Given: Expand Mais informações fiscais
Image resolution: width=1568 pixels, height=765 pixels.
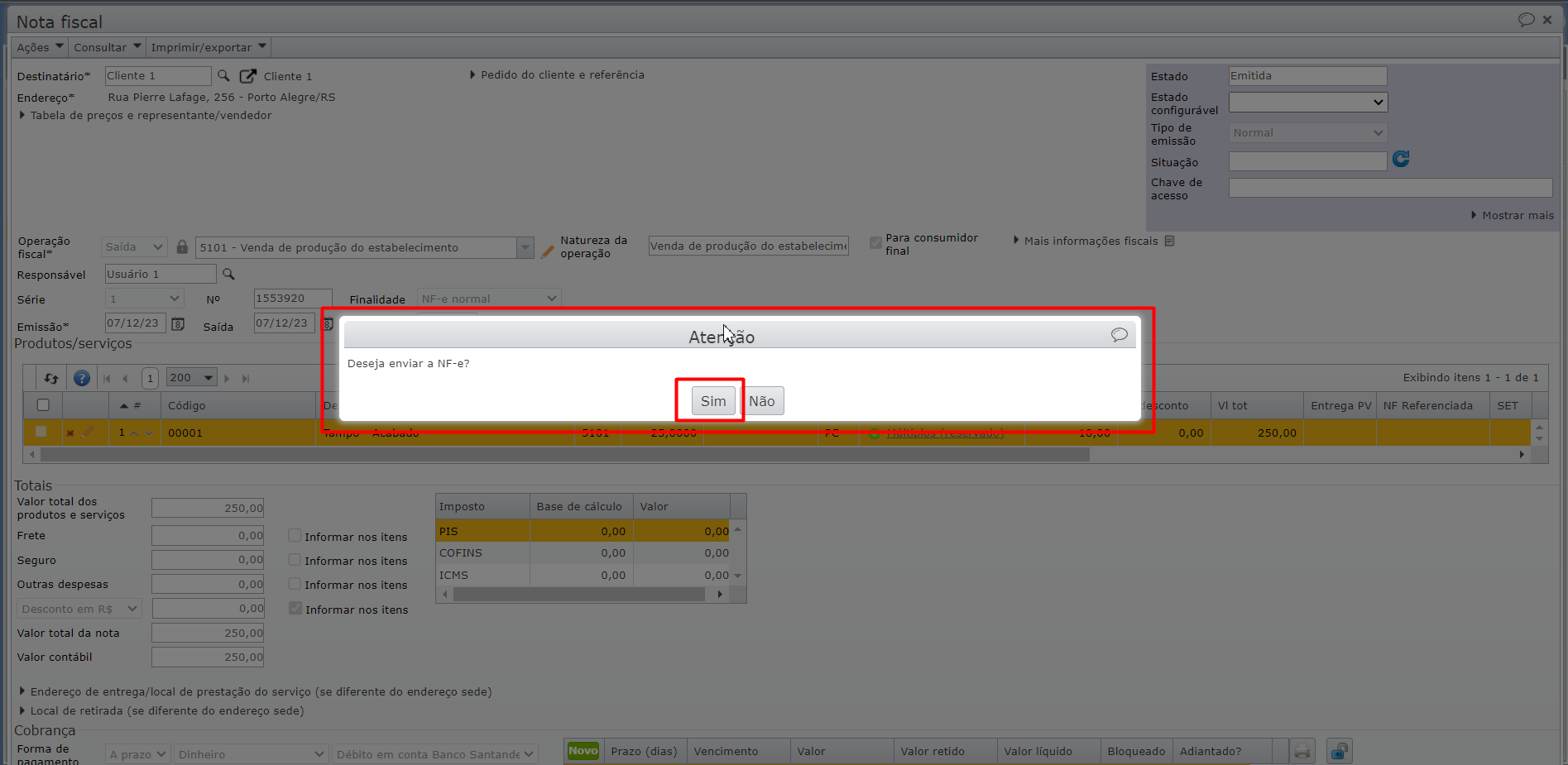Looking at the screenshot, I should (x=1086, y=241).
